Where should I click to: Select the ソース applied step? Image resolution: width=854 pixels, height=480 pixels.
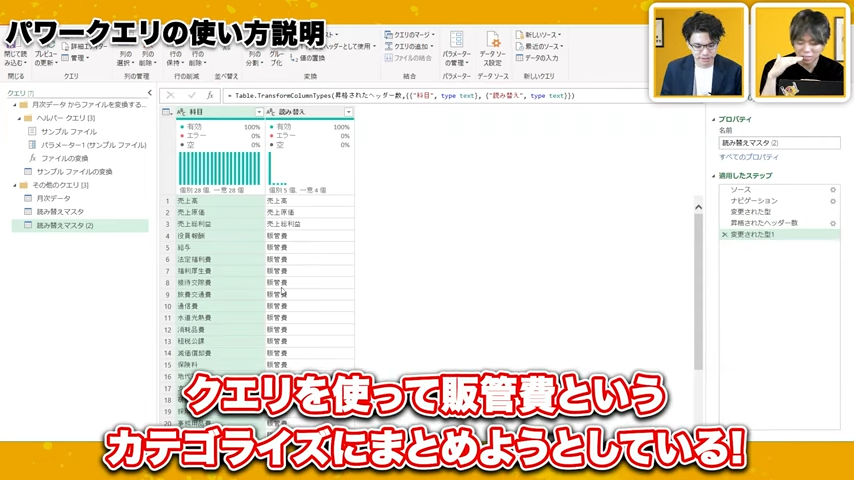click(779, 190)
